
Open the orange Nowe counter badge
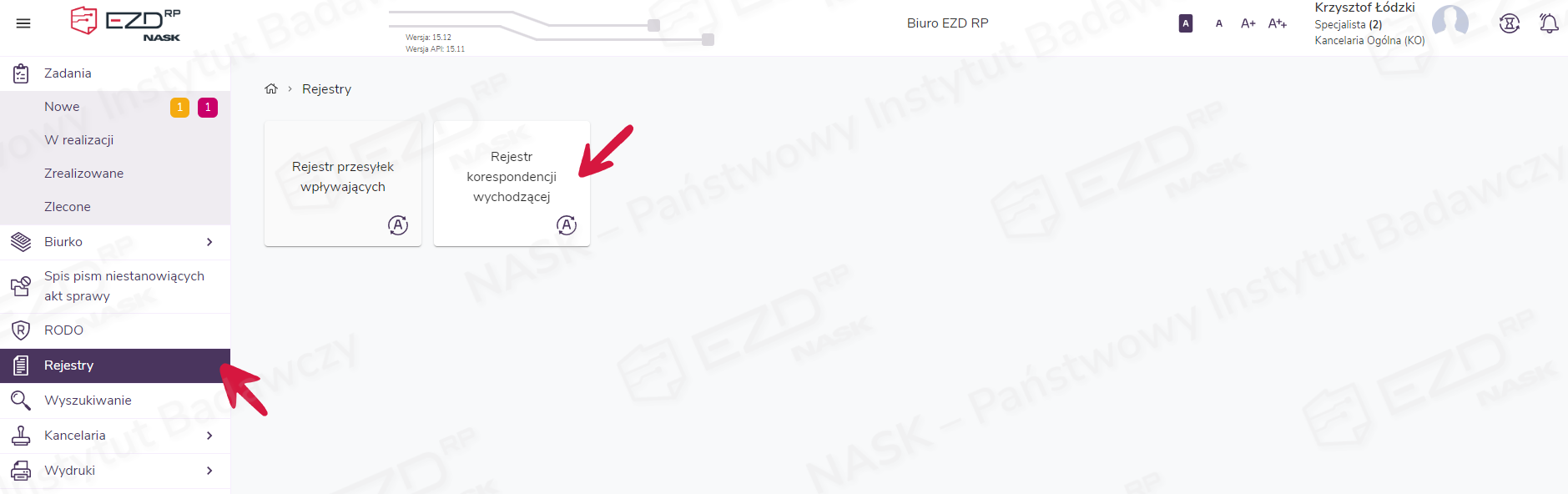pos(179,108)
